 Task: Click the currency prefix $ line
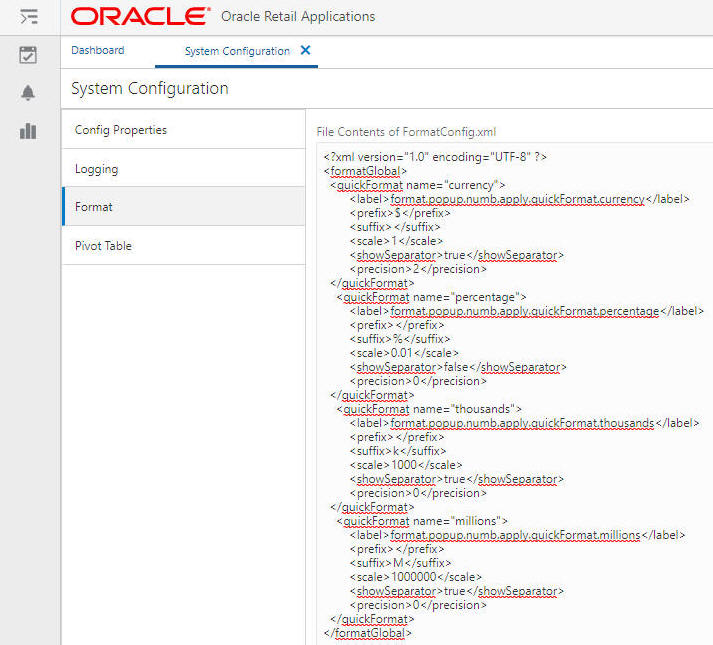400,213
